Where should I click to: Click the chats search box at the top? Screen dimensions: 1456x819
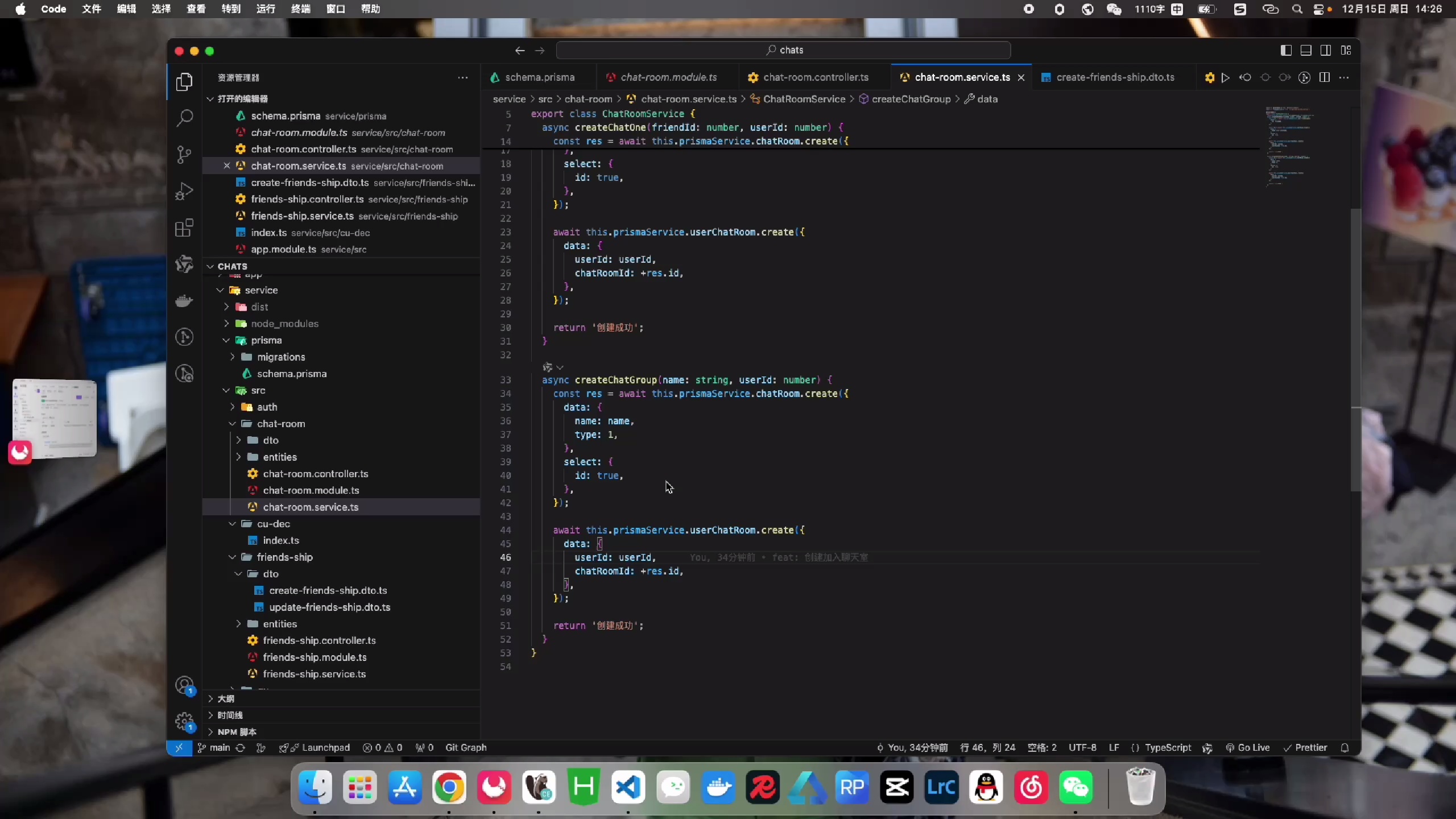pos(784,50)
